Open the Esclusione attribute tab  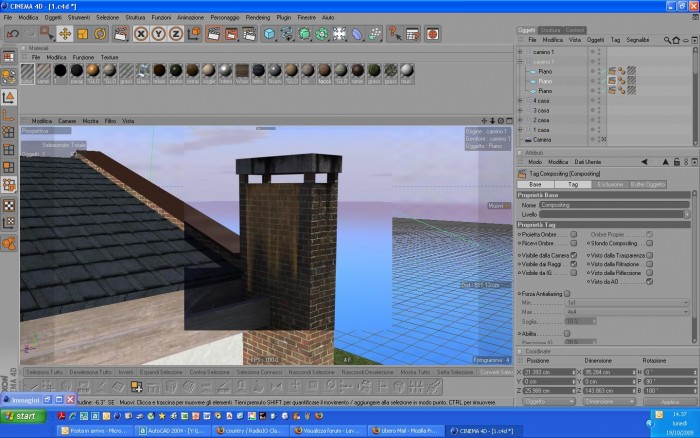pyautogui.click(x=610, y=184)
